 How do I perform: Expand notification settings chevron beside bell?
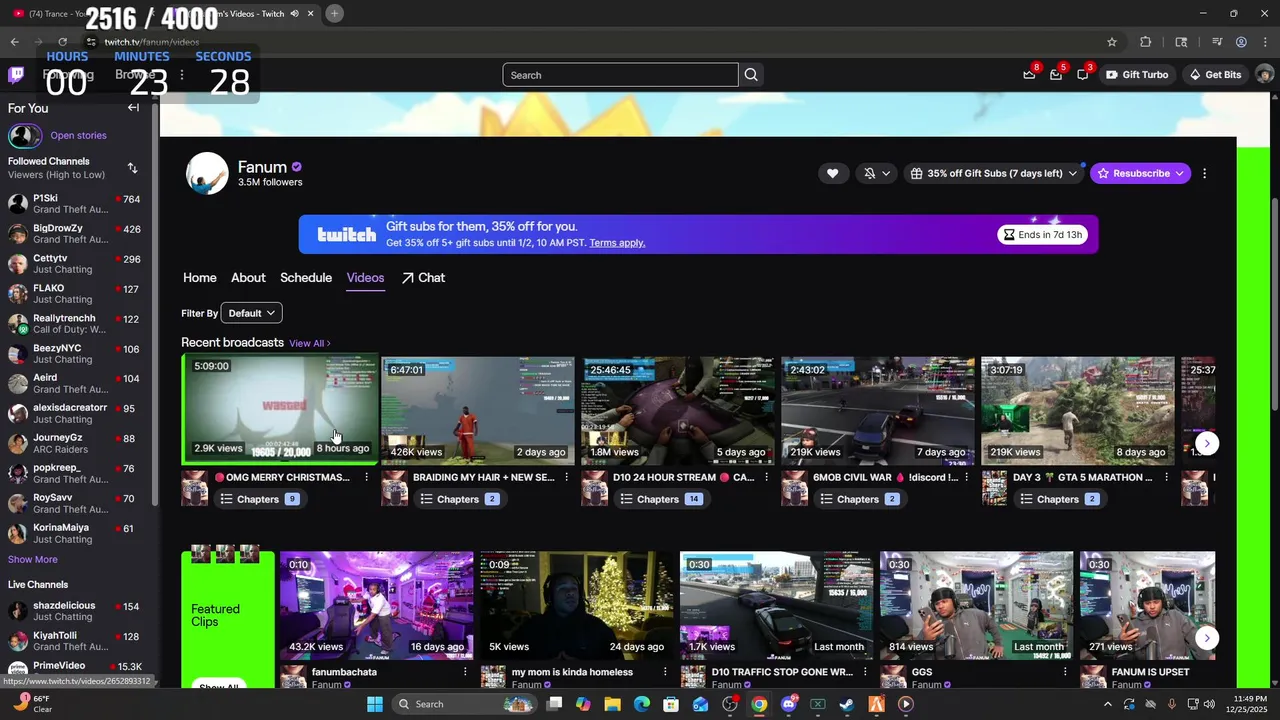[886, 173]
